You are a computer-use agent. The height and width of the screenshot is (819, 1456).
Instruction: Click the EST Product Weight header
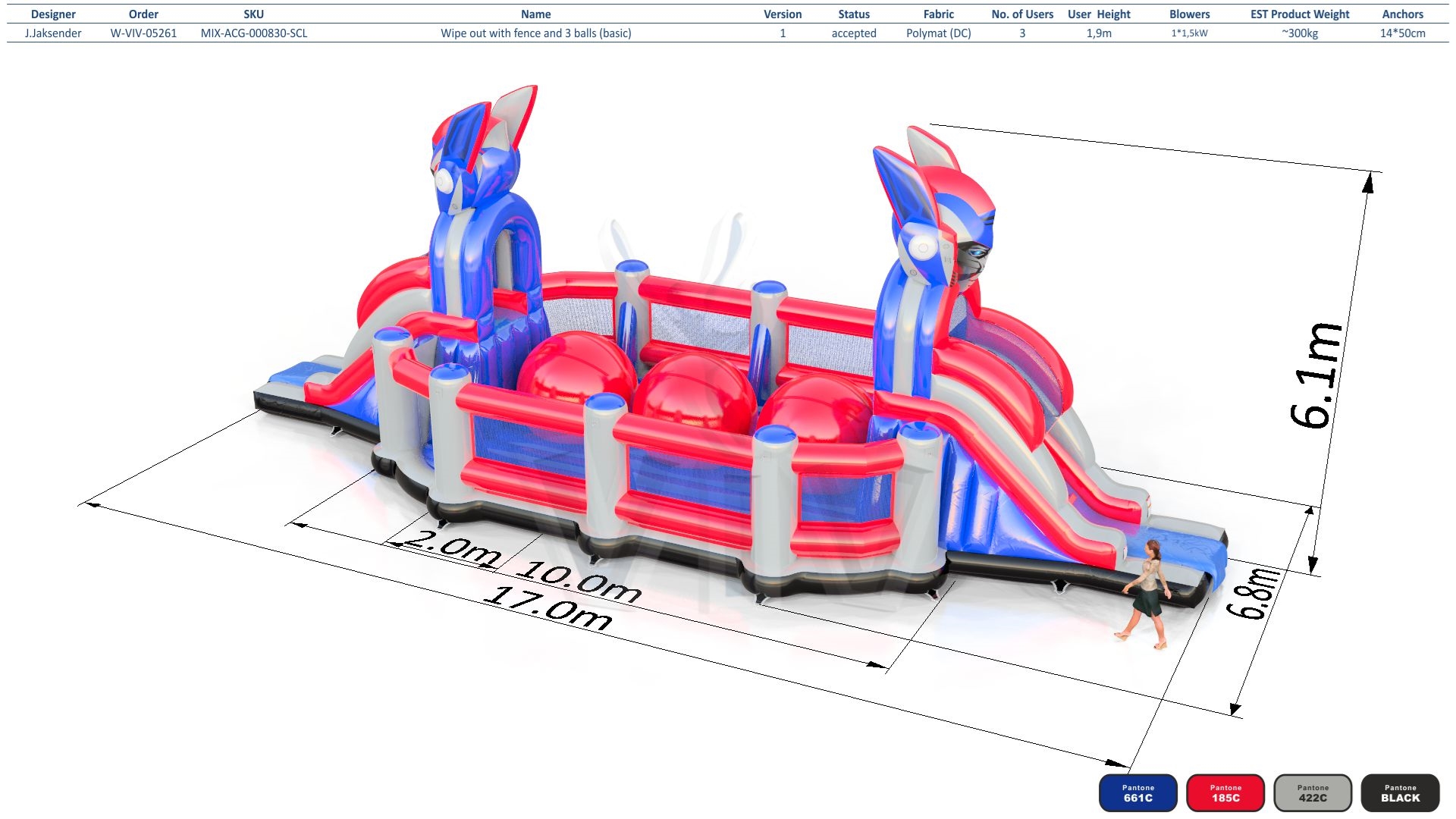(1300, 14)
